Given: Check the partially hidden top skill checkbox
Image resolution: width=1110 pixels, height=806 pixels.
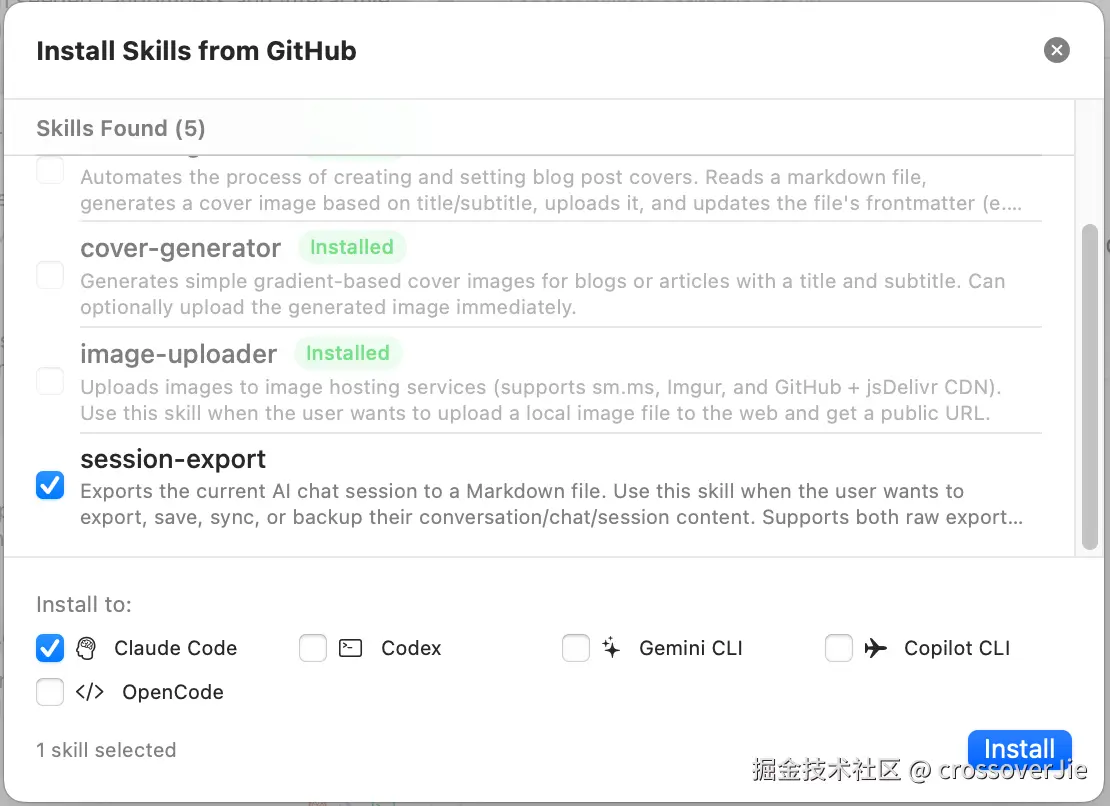Looking at the screenshot, I should 50,172.
